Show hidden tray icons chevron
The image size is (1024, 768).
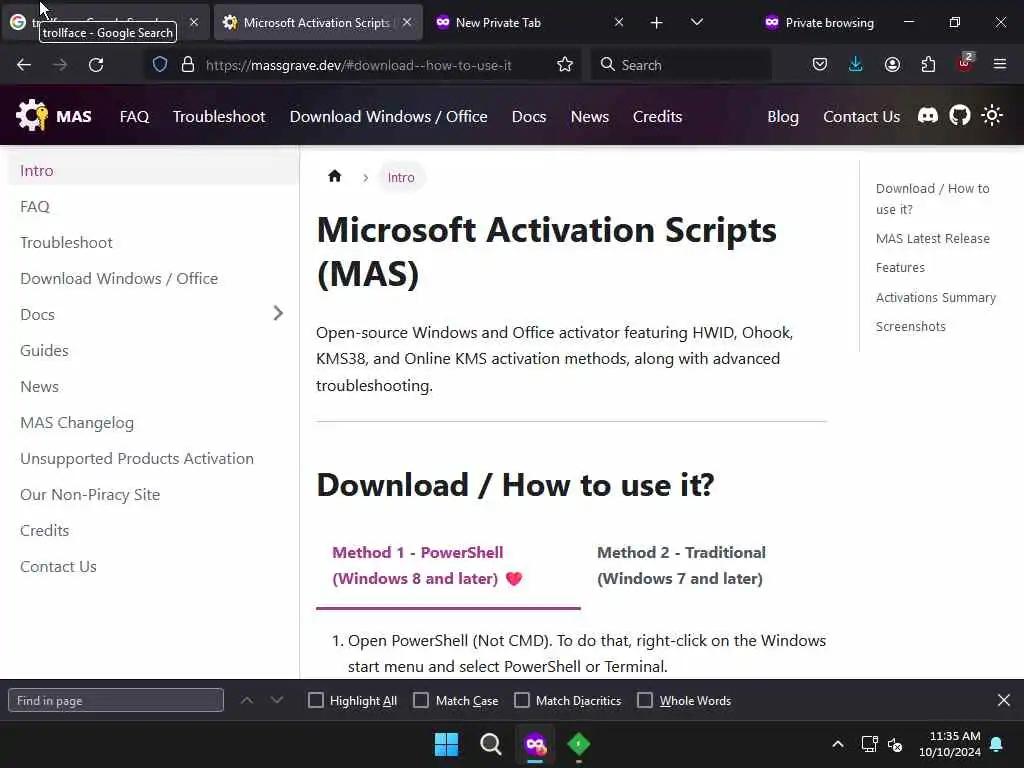(838, 744)
